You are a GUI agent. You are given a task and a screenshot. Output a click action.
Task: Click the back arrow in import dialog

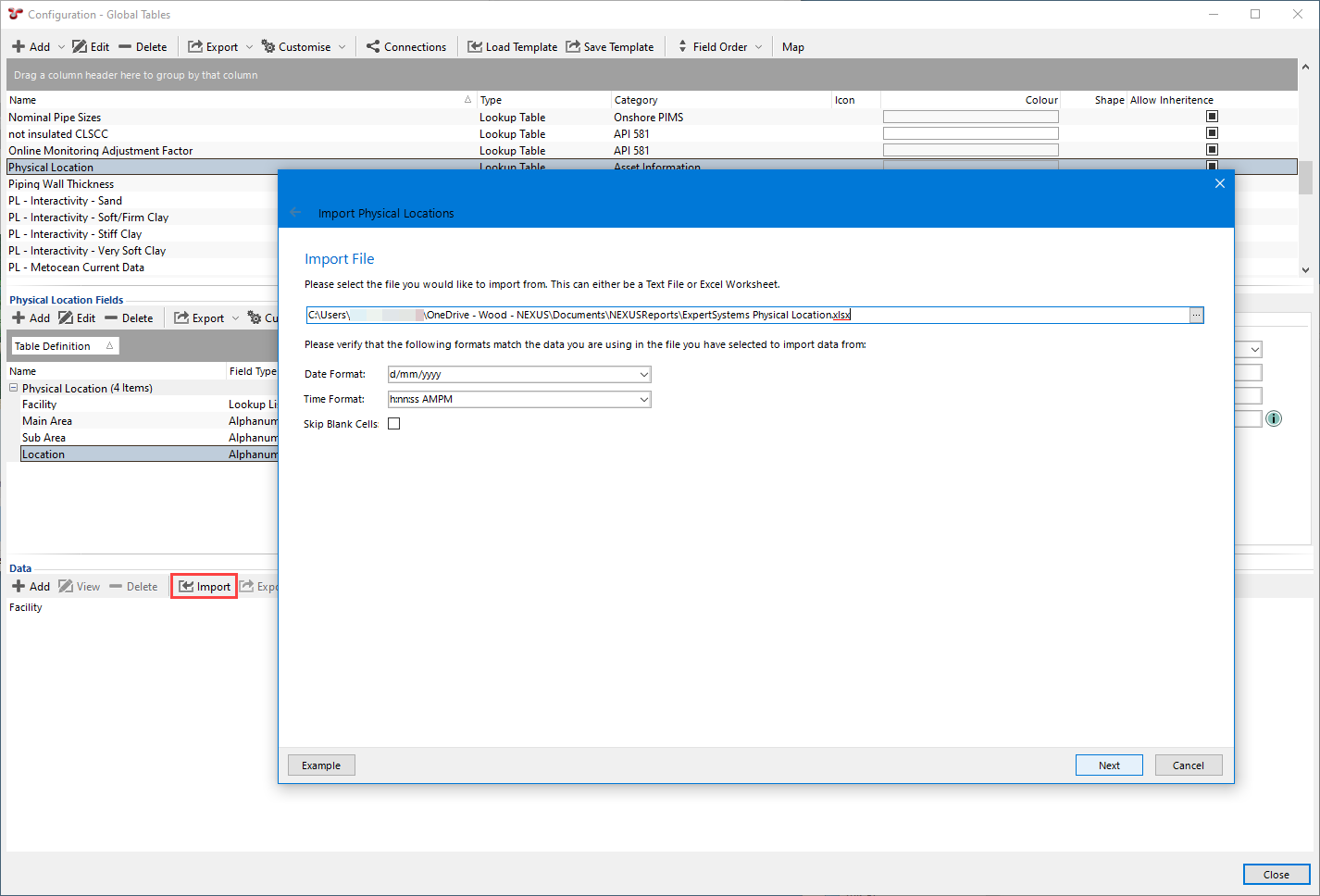295,213
